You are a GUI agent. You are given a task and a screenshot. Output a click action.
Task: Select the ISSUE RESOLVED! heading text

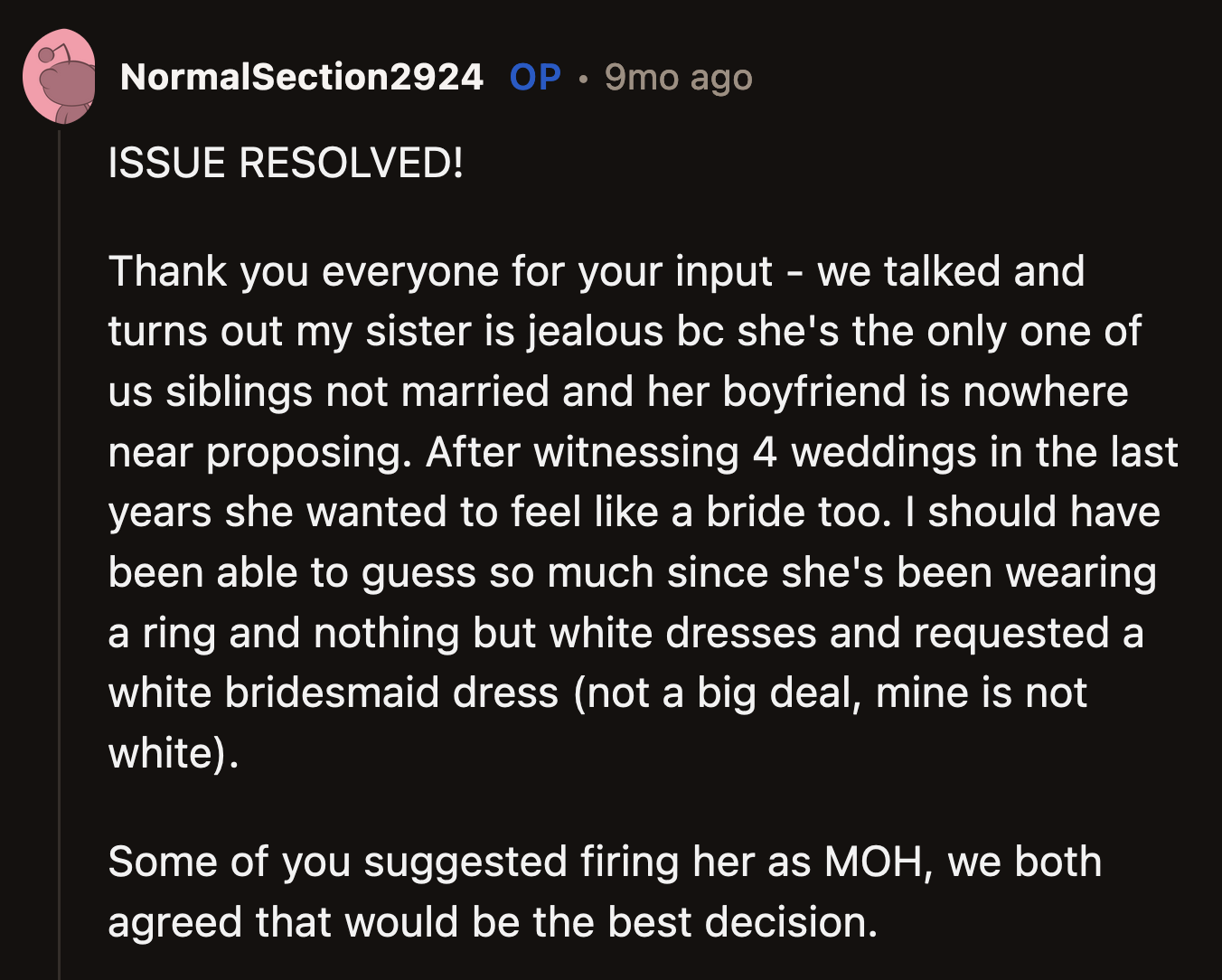(286, 163)
